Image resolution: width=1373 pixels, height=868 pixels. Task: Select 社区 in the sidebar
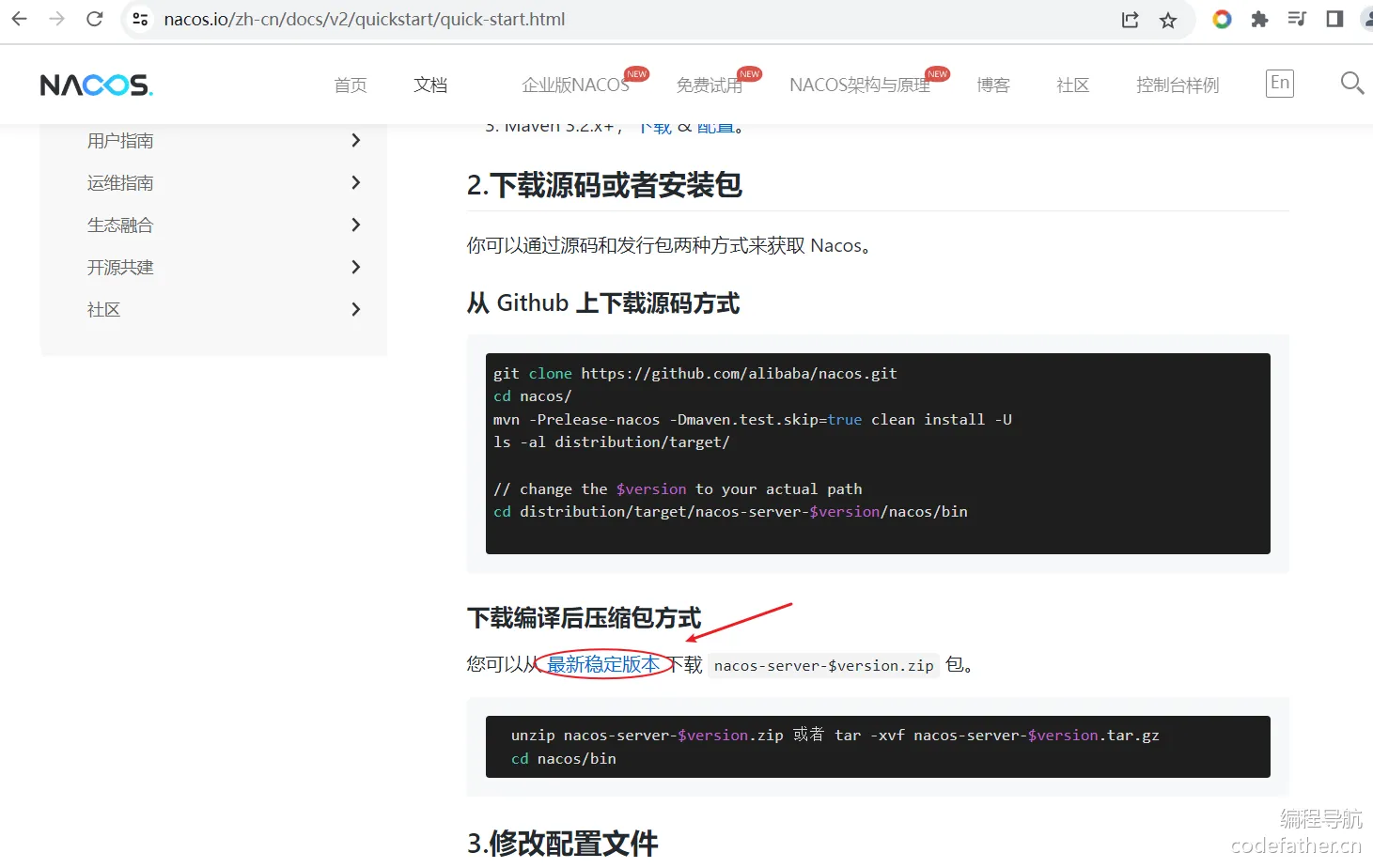tap(103, 310)
